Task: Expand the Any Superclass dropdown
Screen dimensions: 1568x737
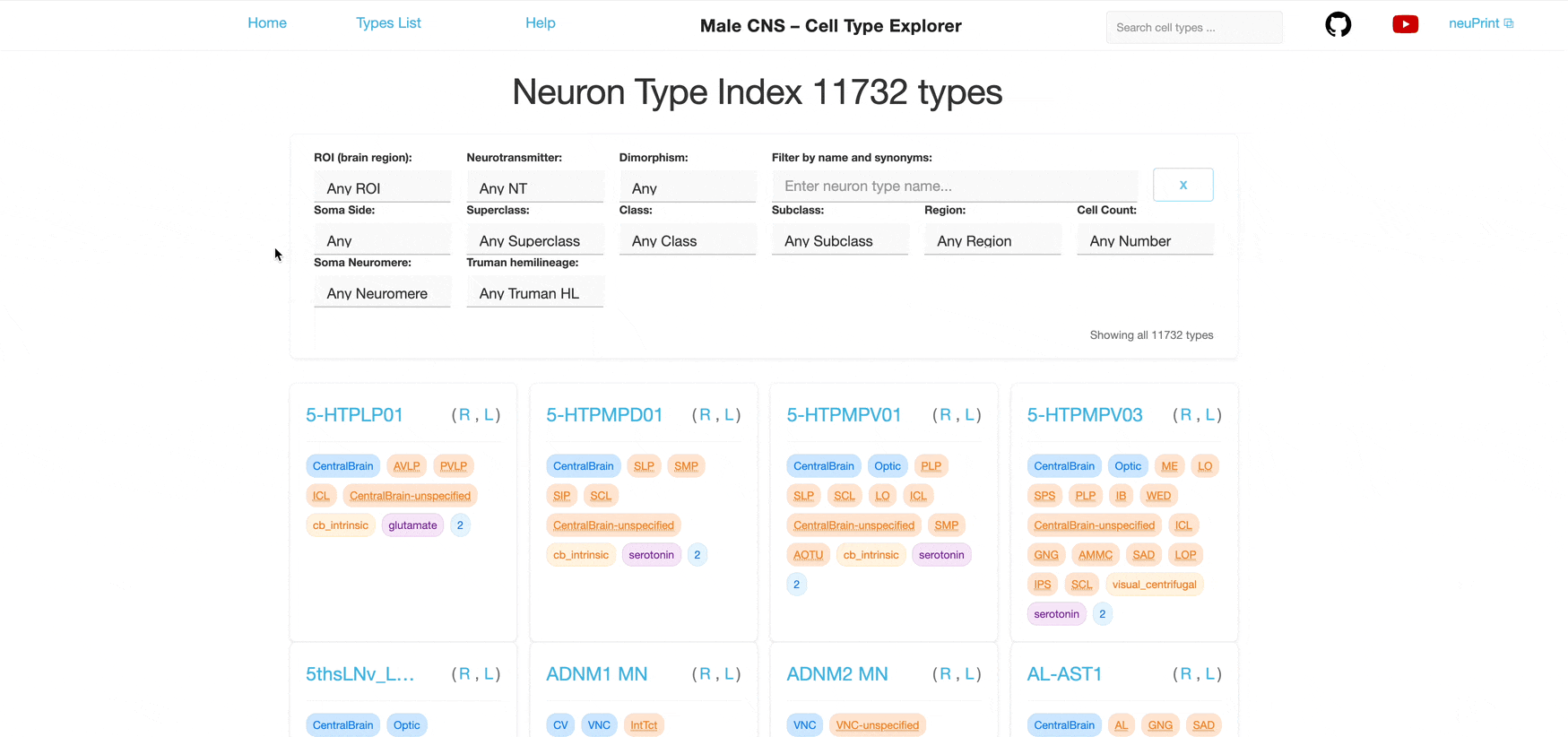Action: pyautogui.click(x=534, y=240)
